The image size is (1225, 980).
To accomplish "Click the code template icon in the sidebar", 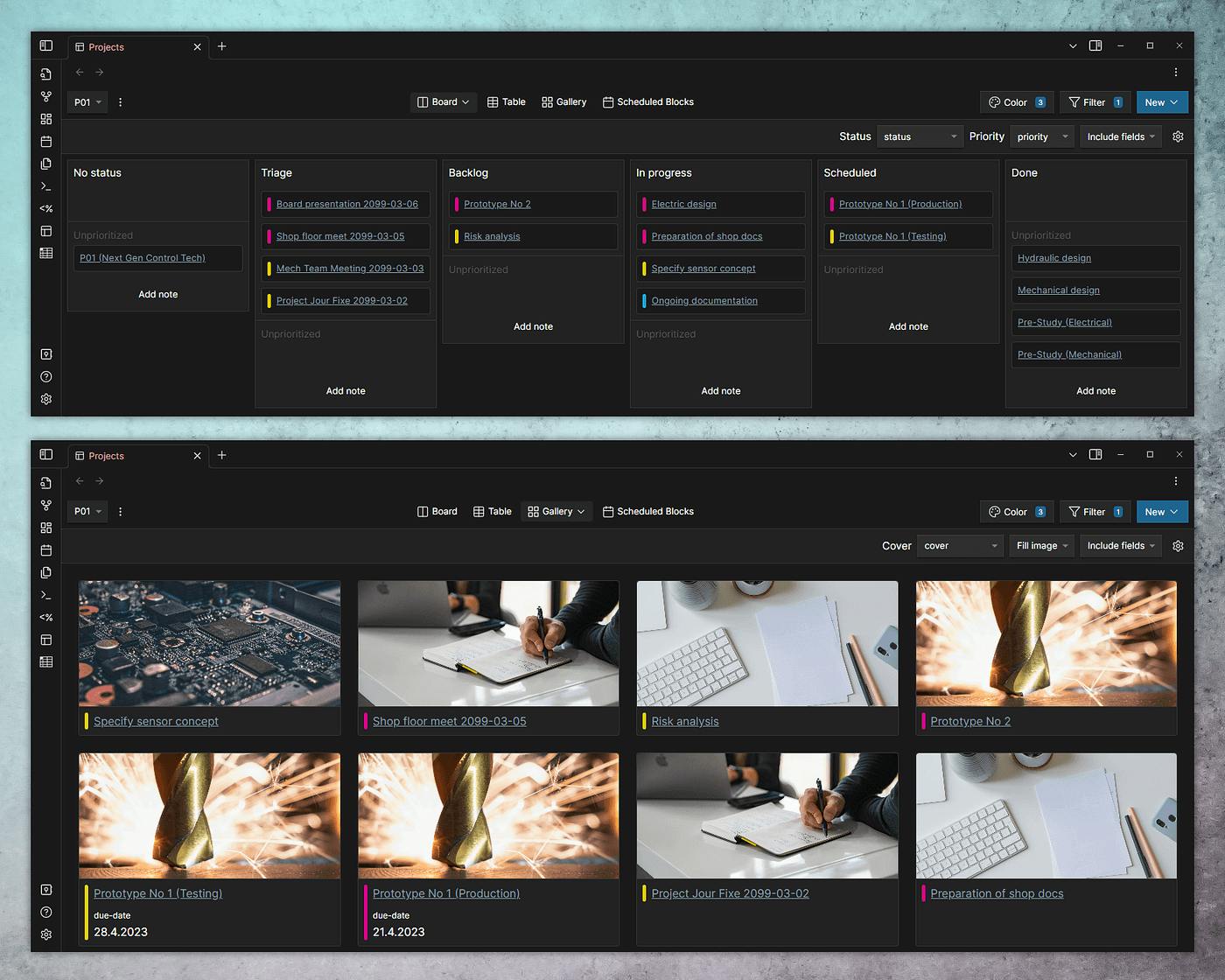I will [x=45, y=208].
